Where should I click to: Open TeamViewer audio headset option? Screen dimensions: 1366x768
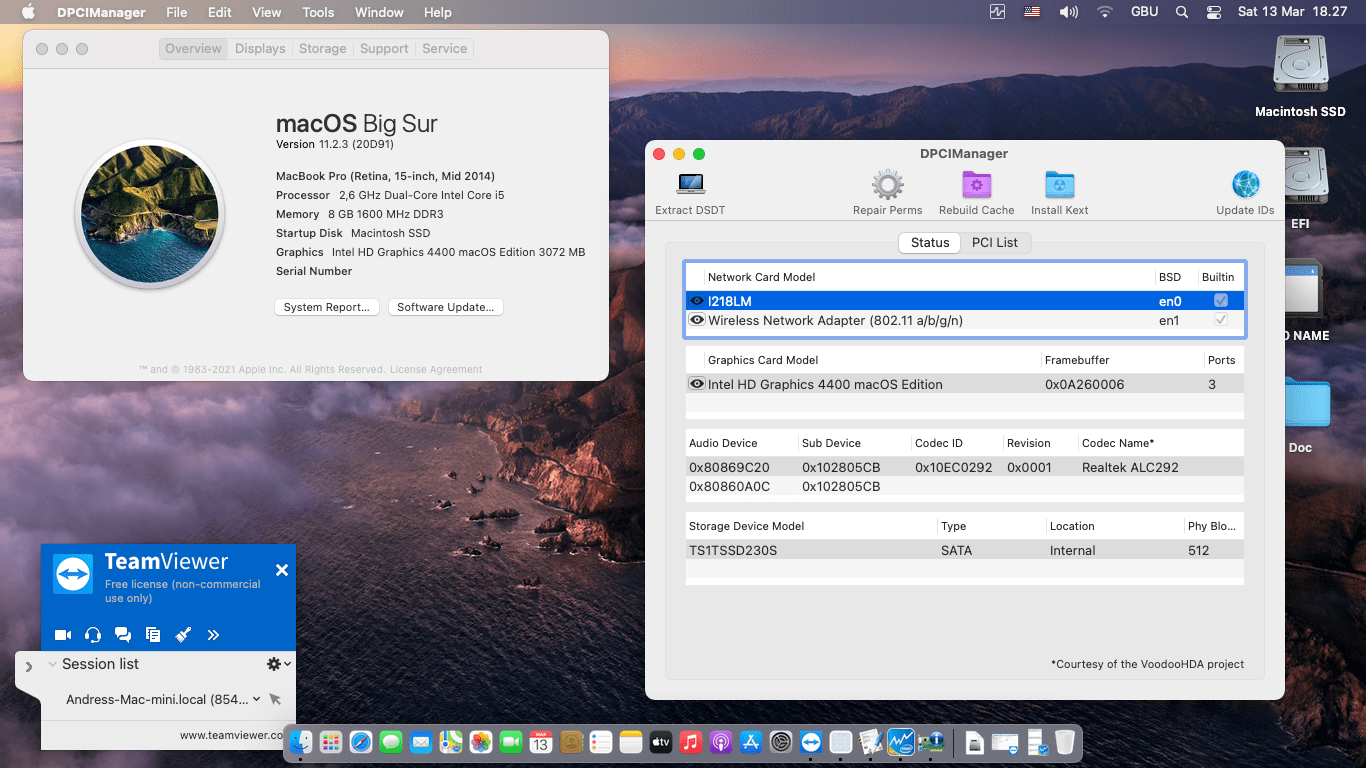tap(93, 635)
